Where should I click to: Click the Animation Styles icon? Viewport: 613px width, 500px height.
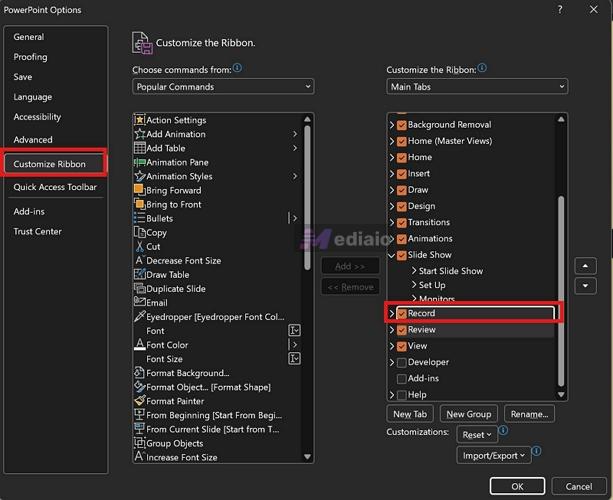140,176
